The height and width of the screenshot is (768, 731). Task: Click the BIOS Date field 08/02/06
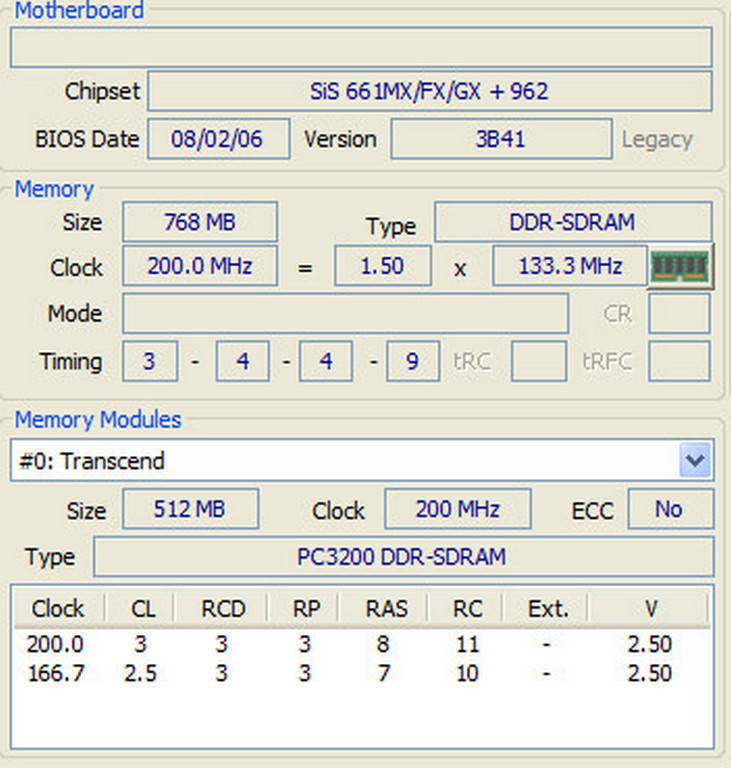point(218,139)
